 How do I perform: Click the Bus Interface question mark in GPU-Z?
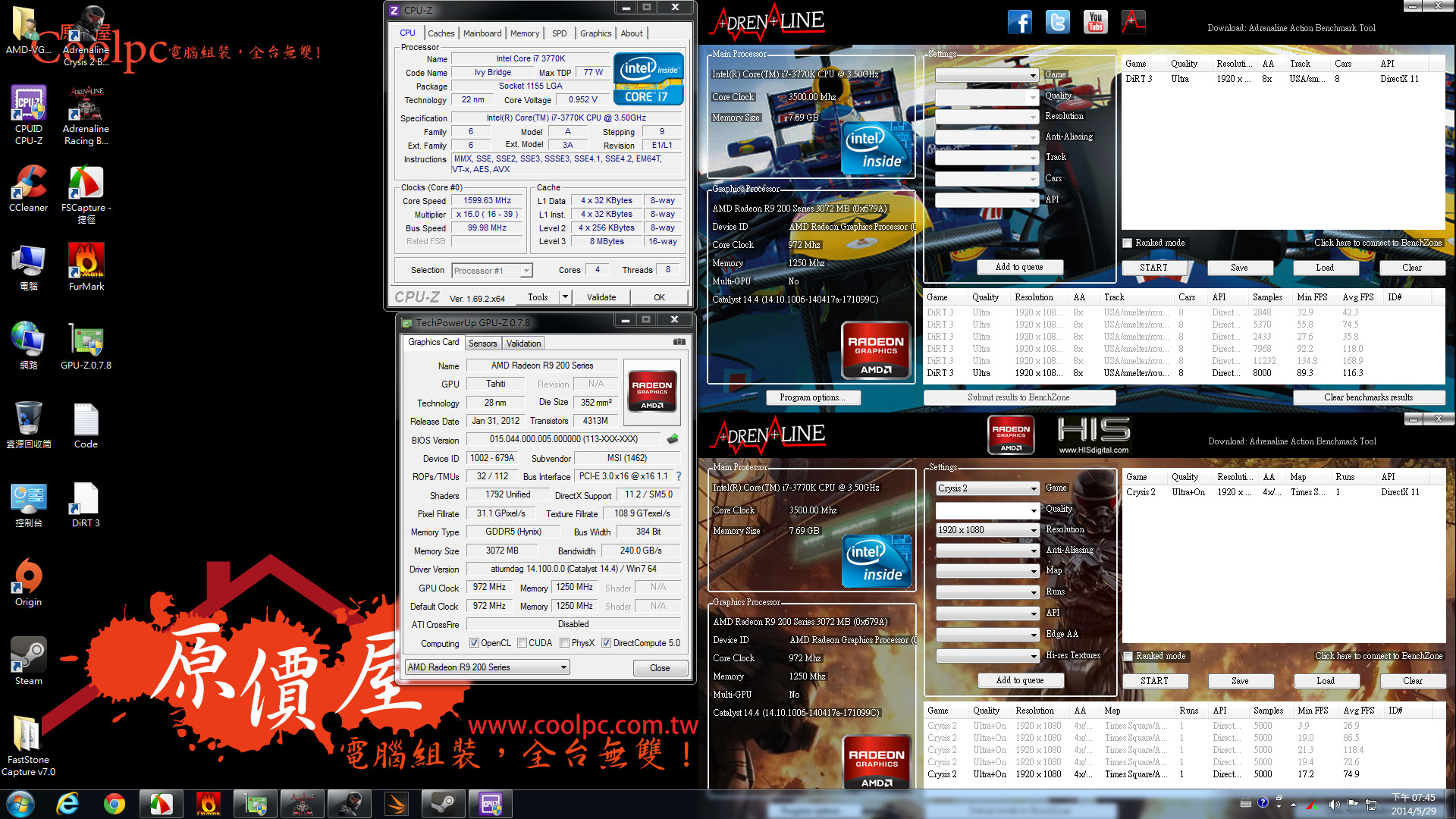pyautogui.click(x=679, y=476)
